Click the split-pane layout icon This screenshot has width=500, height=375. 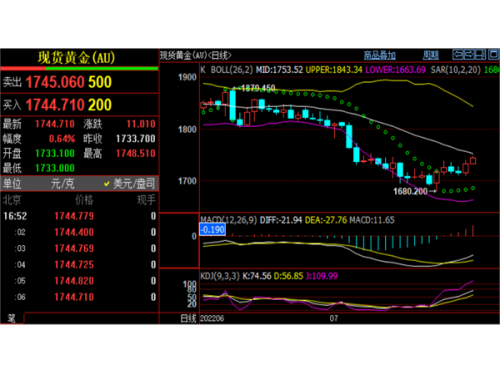pyautogui.click(x=480, y=54)
